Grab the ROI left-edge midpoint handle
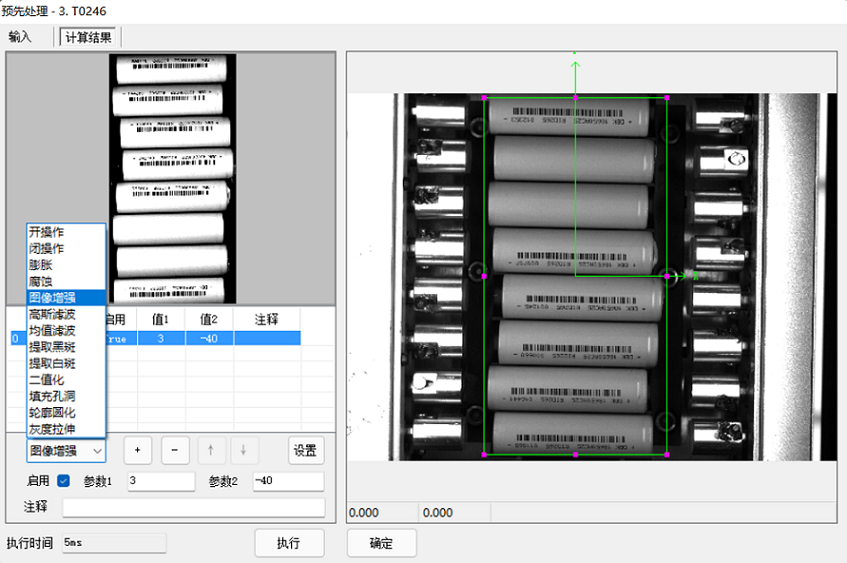Screen dimensions: 847x563 pyautogui.click(x=484, y=276)
